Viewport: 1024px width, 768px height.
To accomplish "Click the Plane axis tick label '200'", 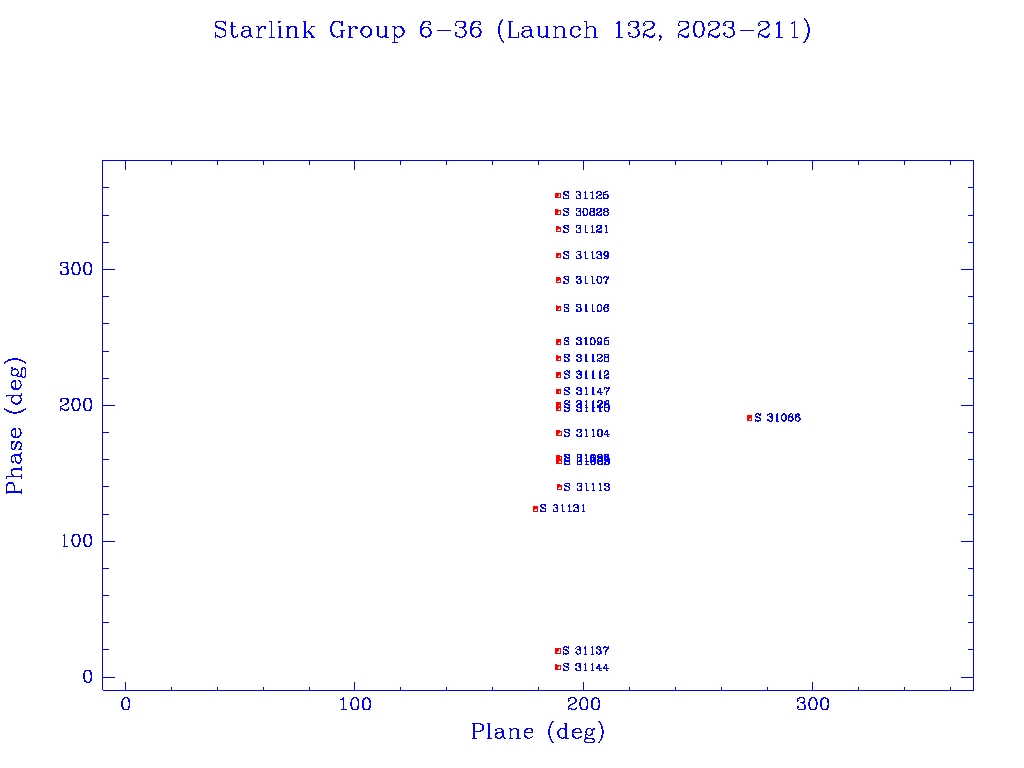I will pos(584,705).
